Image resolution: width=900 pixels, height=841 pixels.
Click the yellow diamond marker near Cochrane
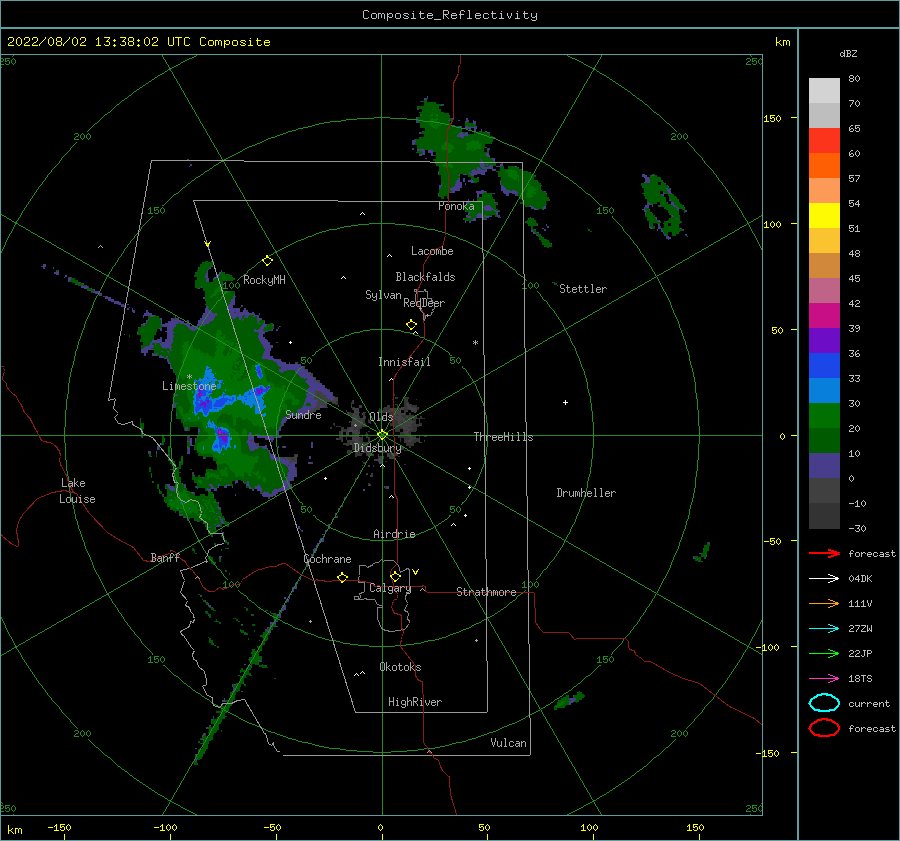click(342, 577)
